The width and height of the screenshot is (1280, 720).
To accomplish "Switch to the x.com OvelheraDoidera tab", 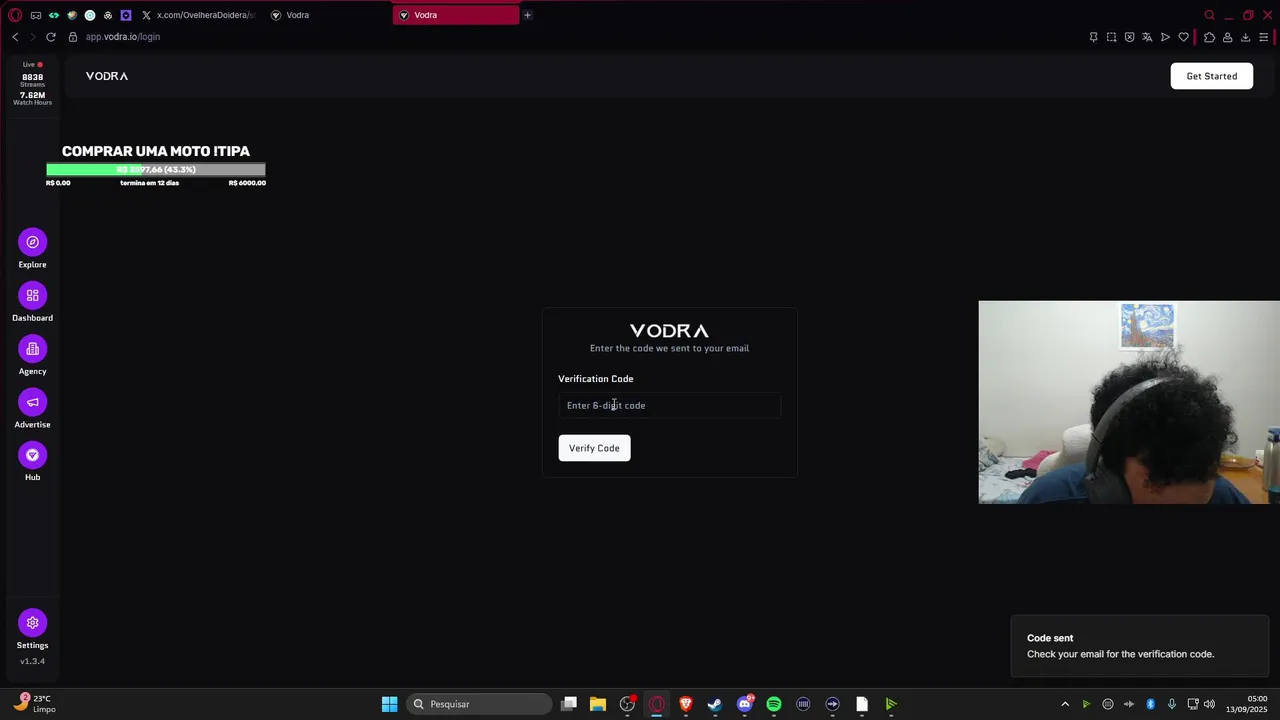I will tap(198, 15).
